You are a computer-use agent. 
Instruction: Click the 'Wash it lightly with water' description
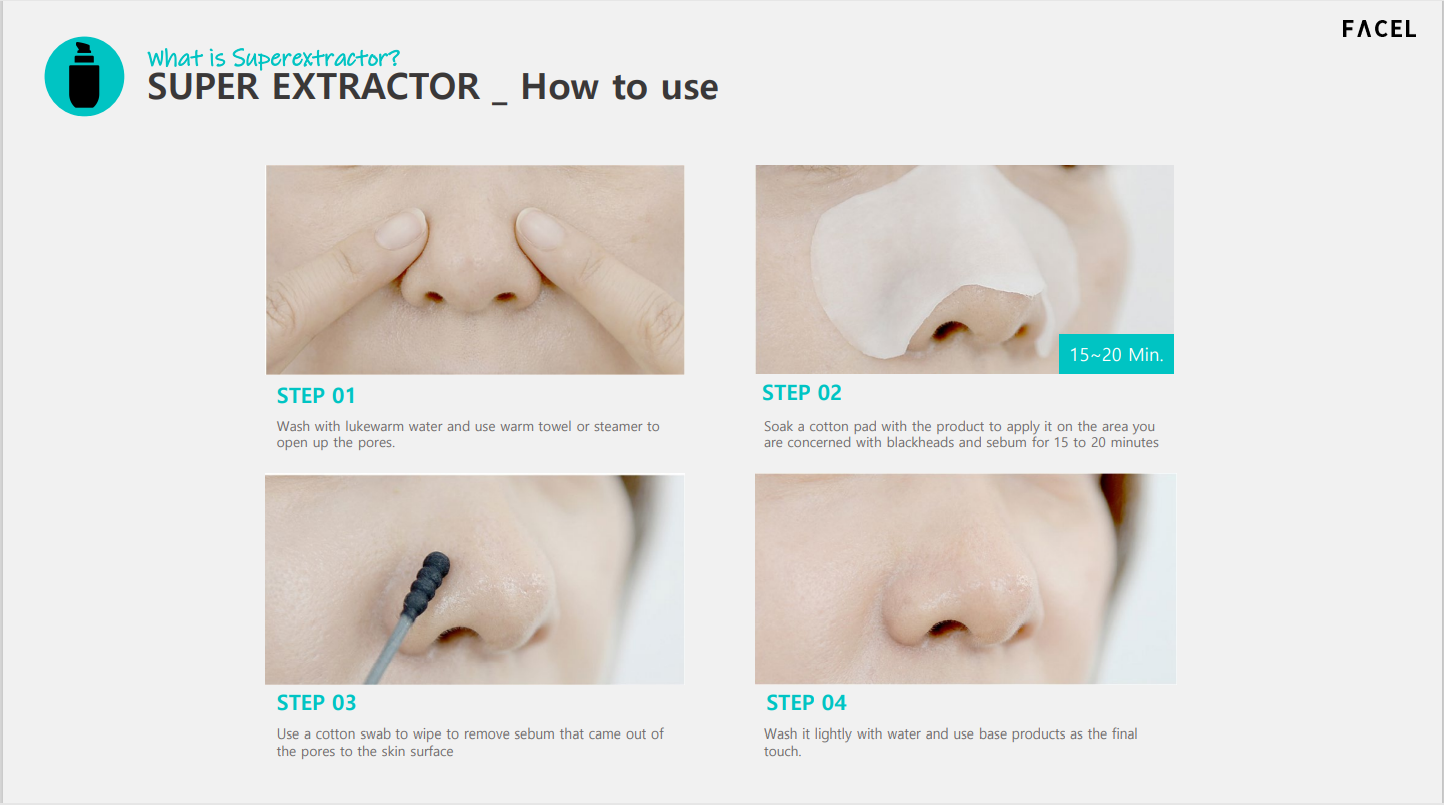click(x=951, y=742)
